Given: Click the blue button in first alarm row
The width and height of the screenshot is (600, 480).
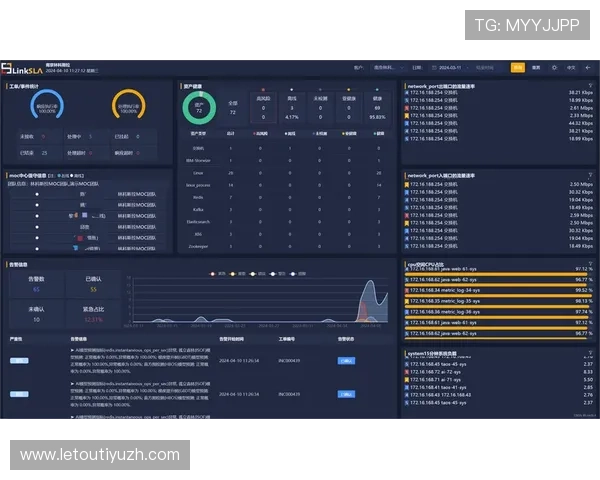Looking at the screenshot, I should pyautogui.click(x=346, y=359).
